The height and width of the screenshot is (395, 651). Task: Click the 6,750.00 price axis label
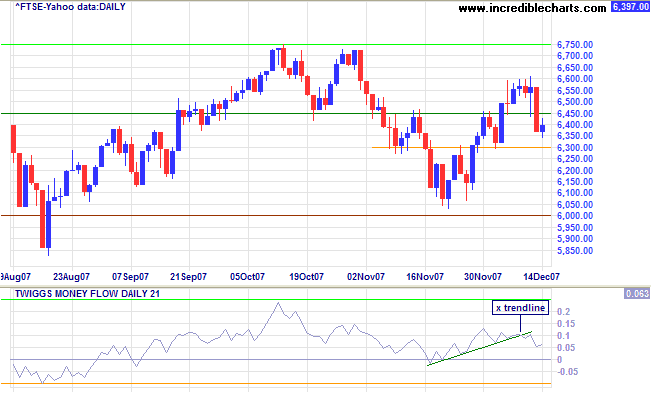pyautogui.click(x=575, y=44)
